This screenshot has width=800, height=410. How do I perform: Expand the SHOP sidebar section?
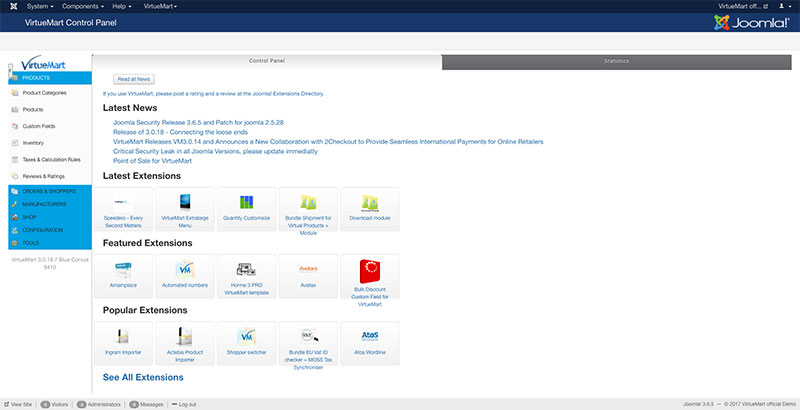click(x=50, y=217)
